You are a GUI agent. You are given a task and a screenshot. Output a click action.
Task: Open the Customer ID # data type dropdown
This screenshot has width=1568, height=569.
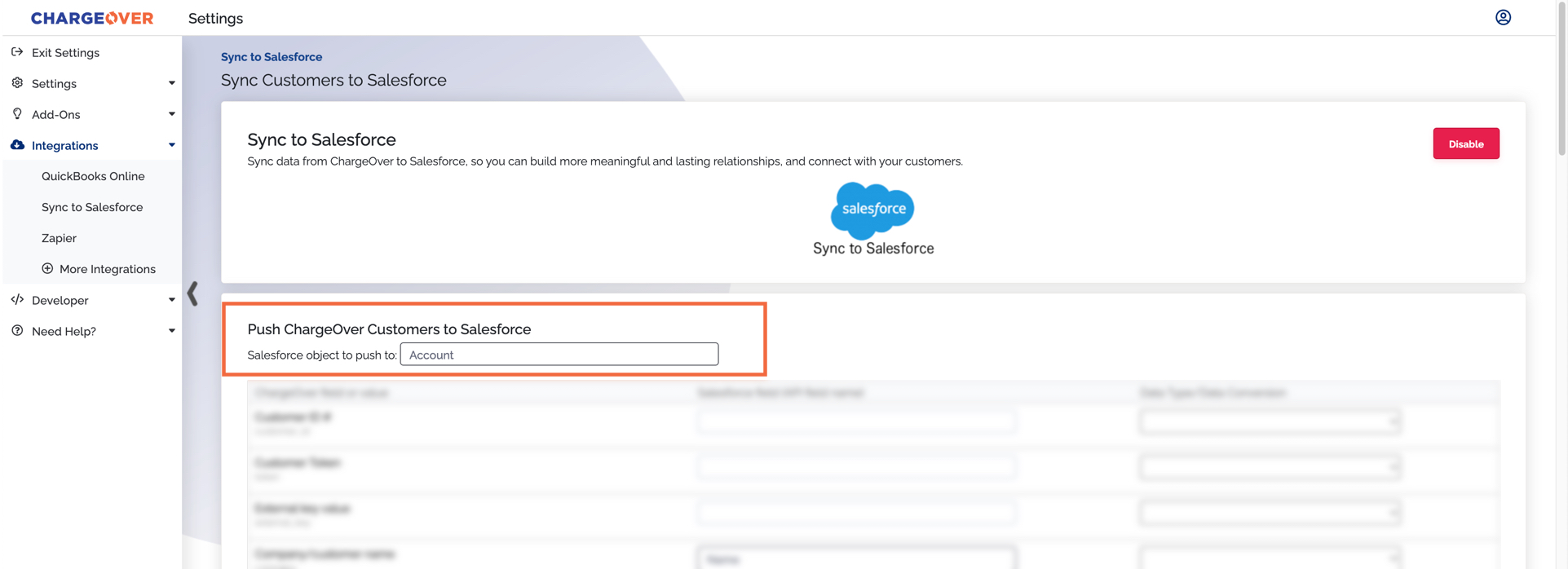[x=1270, y=421]
